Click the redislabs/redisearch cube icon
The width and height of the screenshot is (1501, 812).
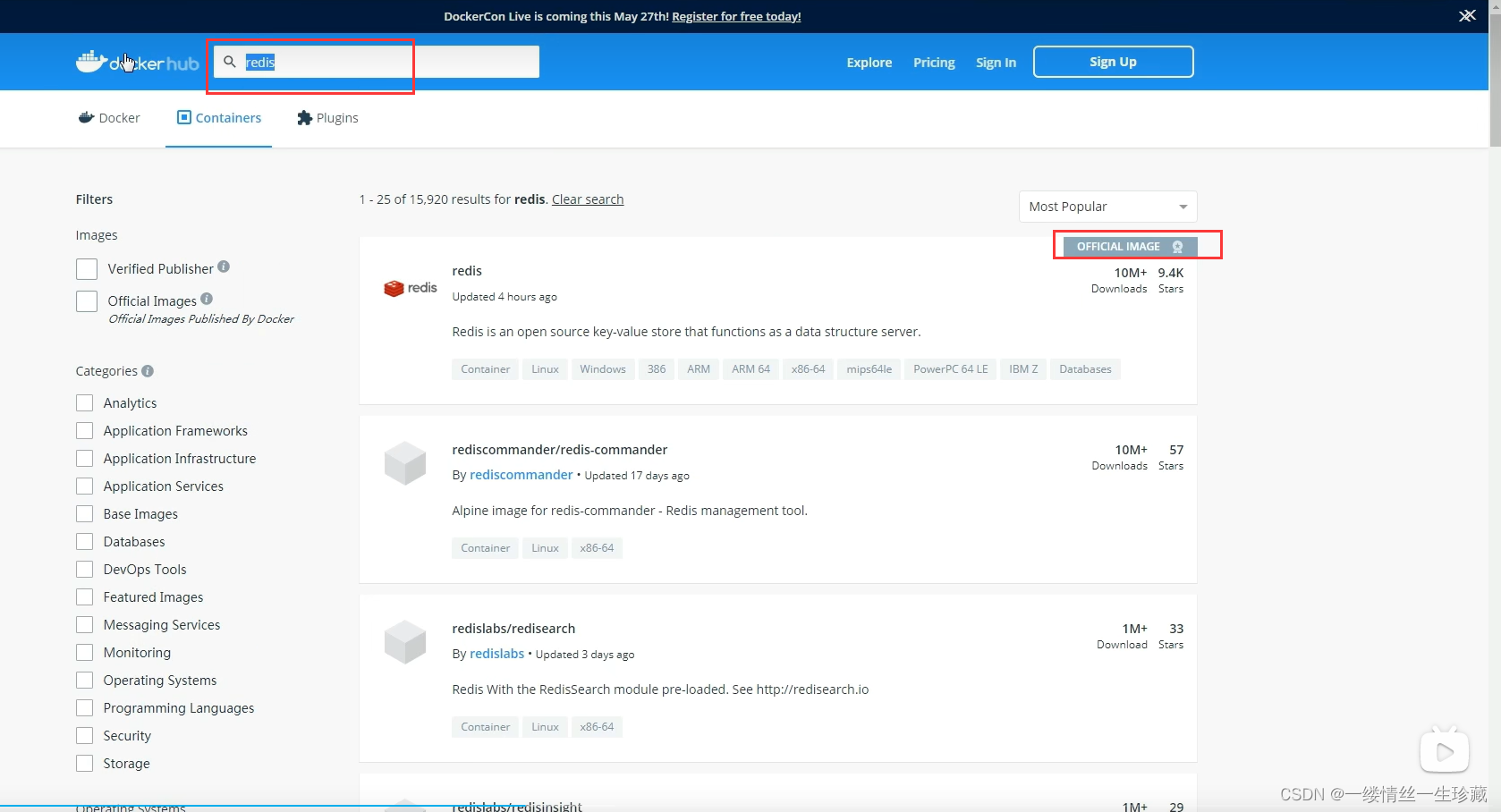[405, 642]
